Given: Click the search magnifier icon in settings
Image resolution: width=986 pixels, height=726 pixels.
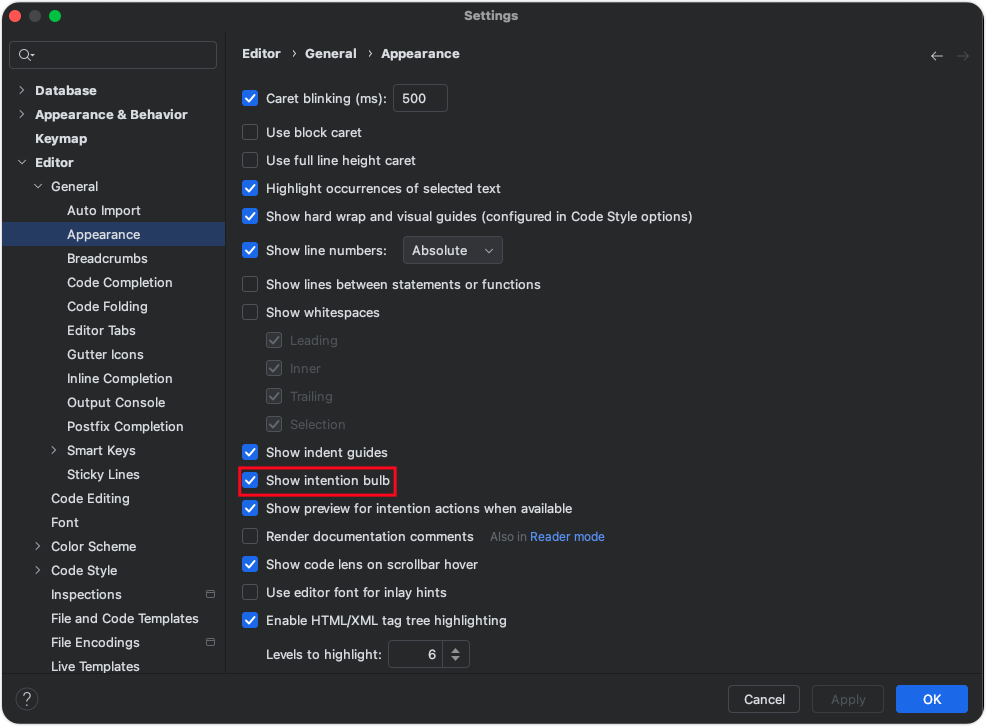Looking at the screenshot, I should pos(26,55).
